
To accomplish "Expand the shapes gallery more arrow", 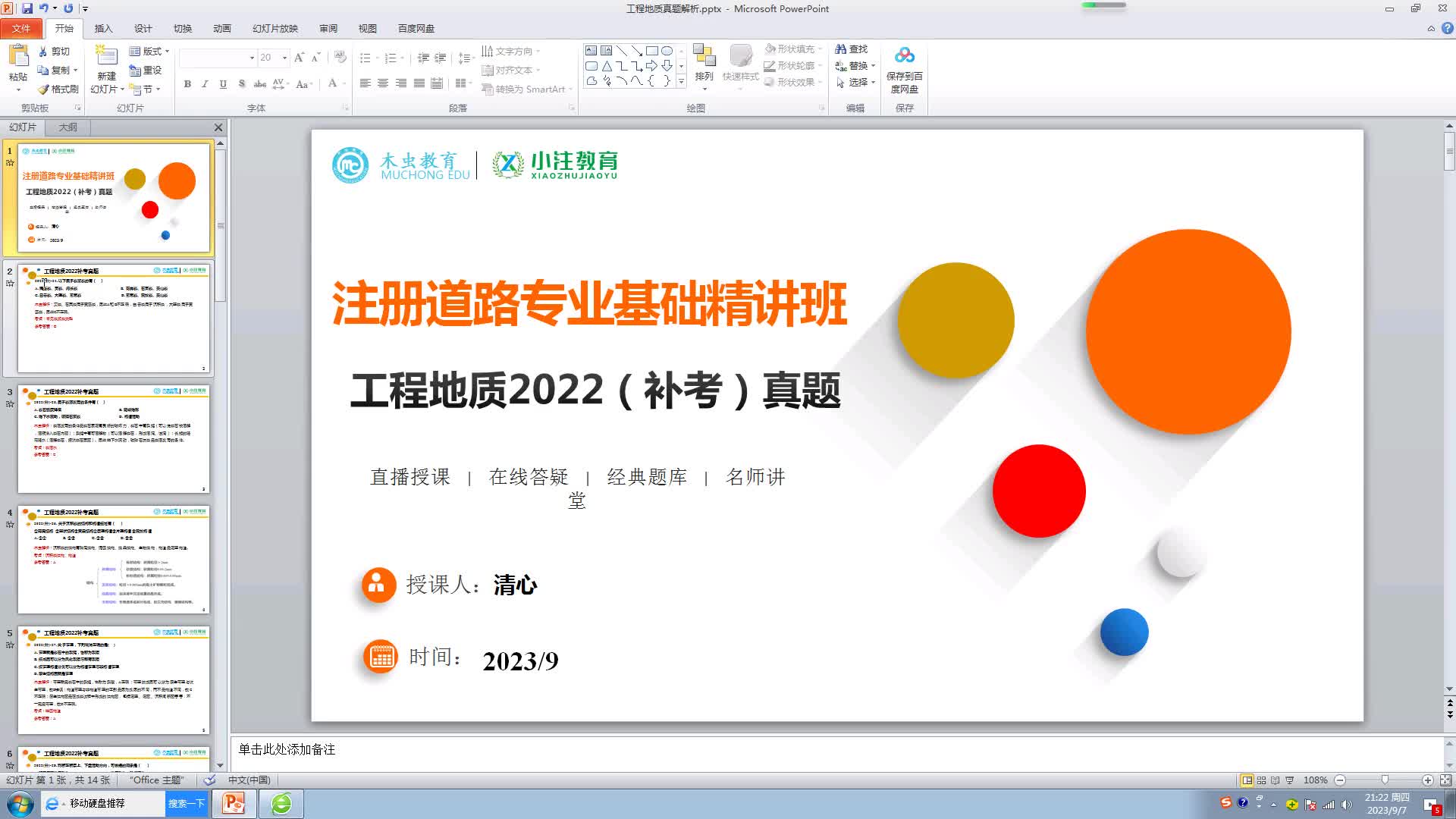I will [681, 81].
